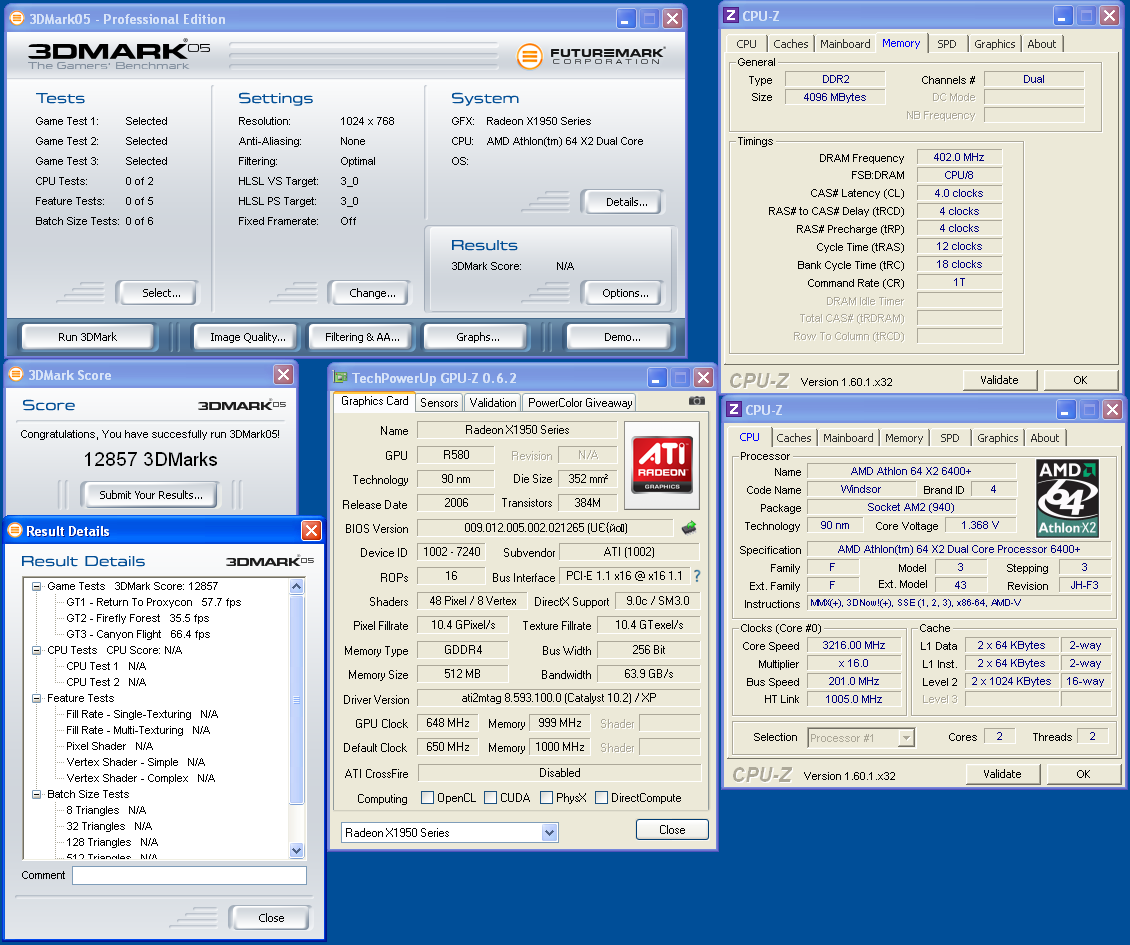Select GT1 - Return To Proxycon row
The width and height of the screenshot is (1130, 945).
[x=154, y=602]
